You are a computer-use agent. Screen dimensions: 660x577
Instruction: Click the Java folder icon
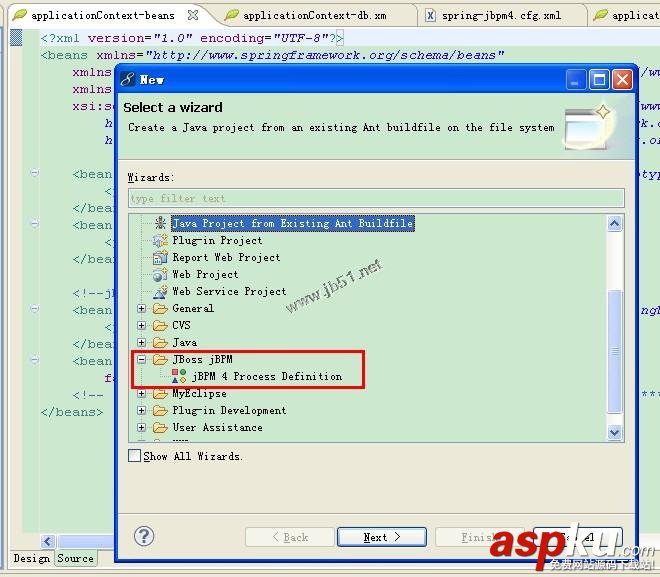click(160, 343)
